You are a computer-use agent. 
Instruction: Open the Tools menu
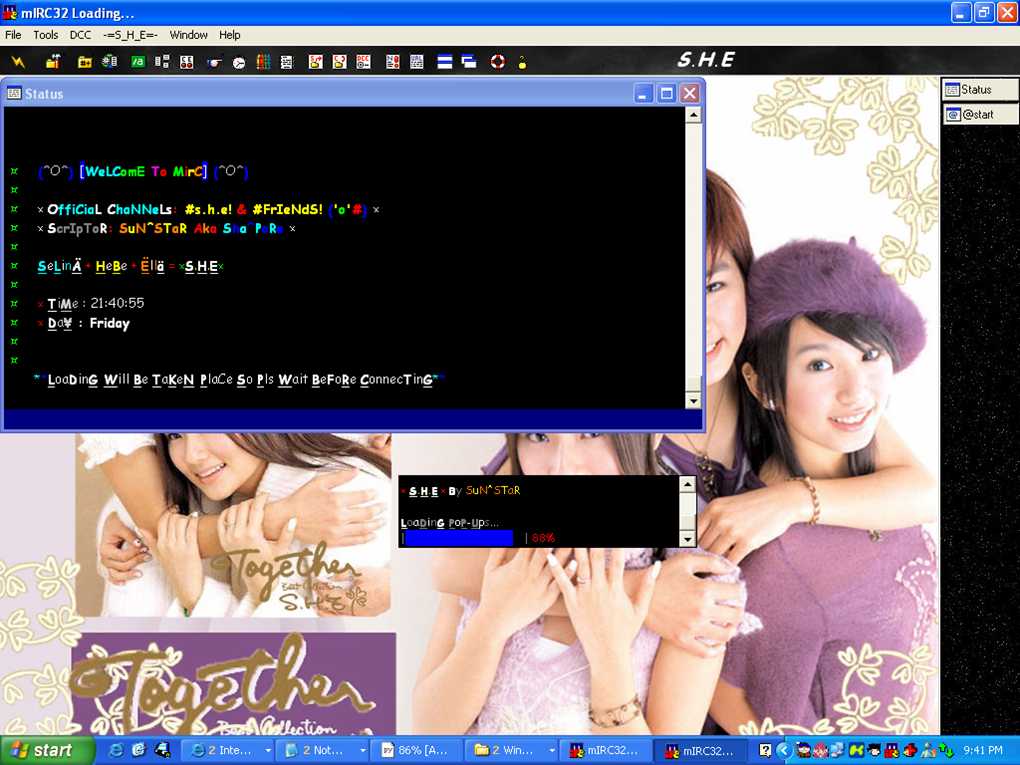click(46, 35)
